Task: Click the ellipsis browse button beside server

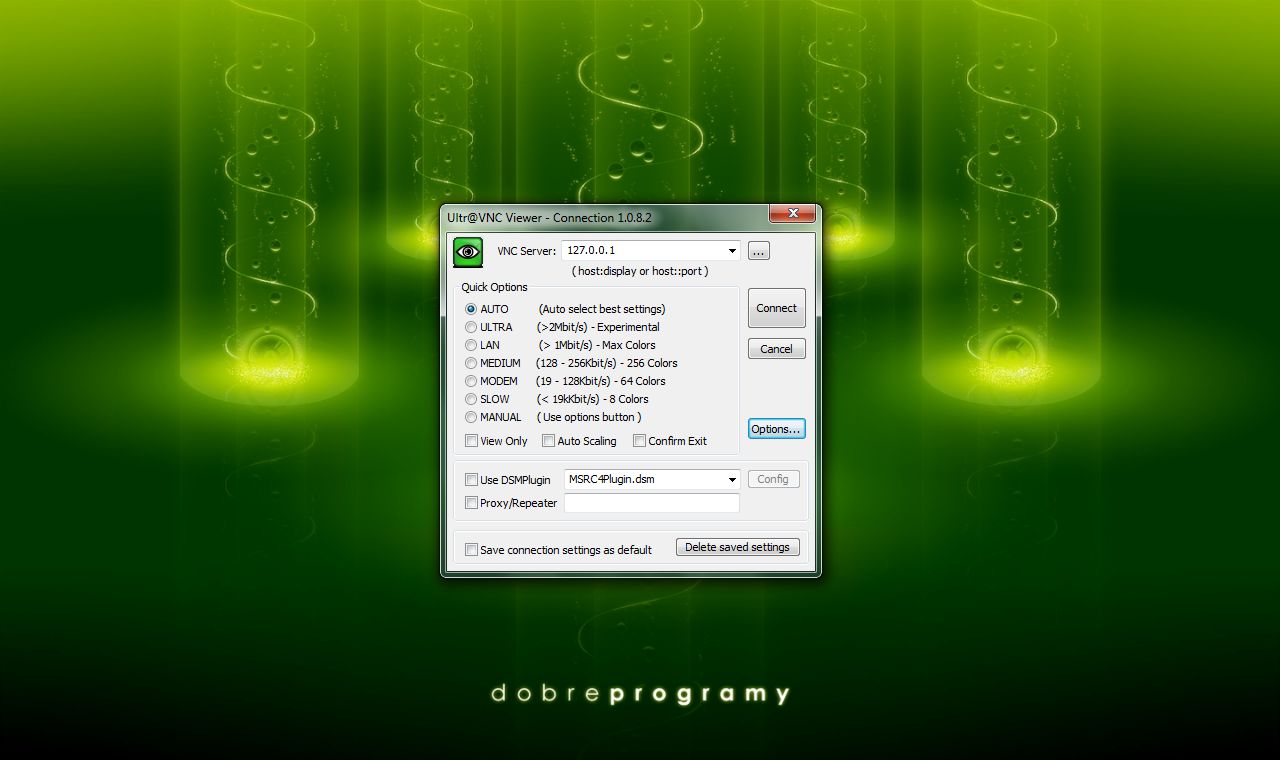Action: pos(759,251)
